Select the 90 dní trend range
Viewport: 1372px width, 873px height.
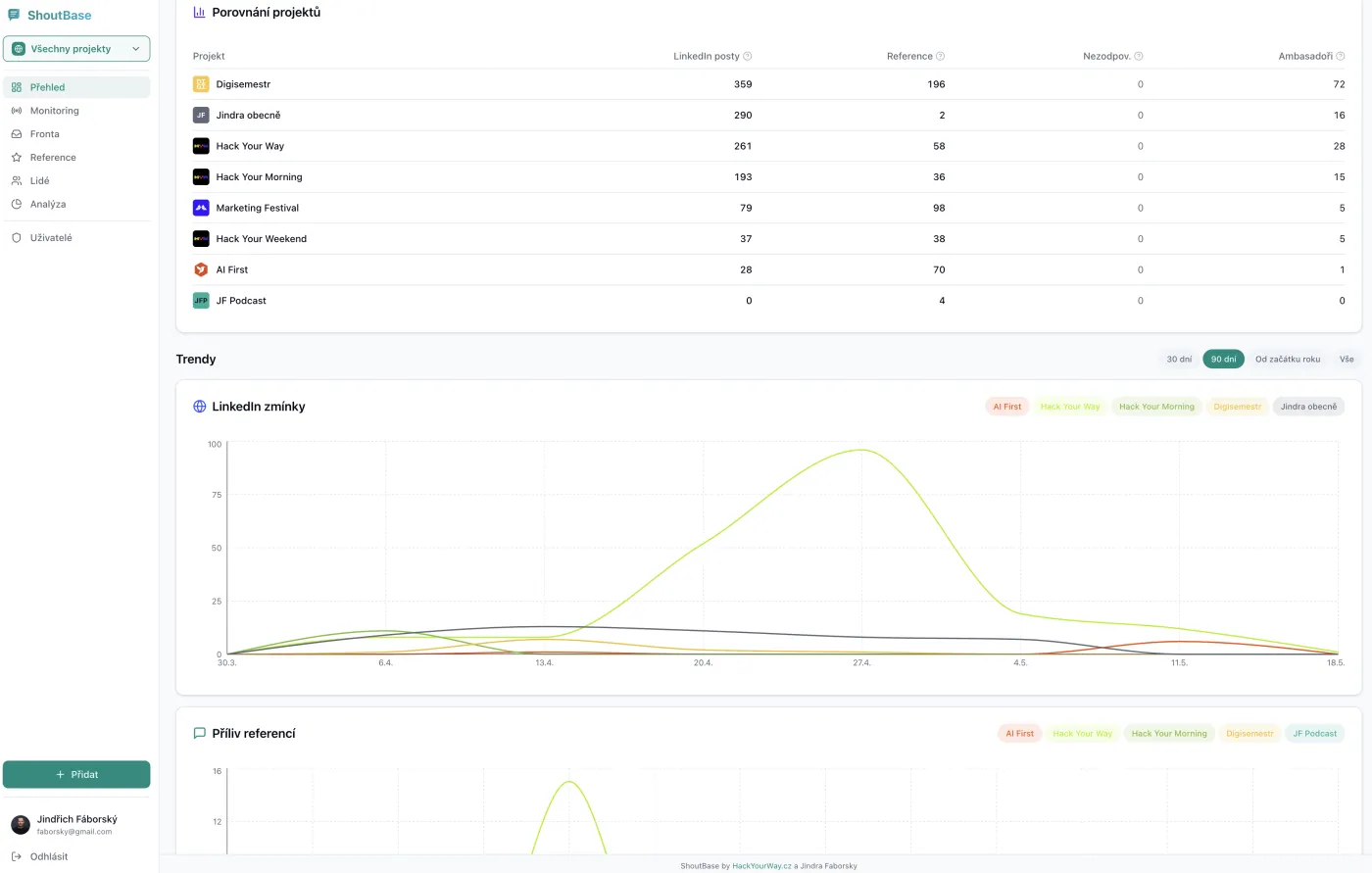[1223, 359]
